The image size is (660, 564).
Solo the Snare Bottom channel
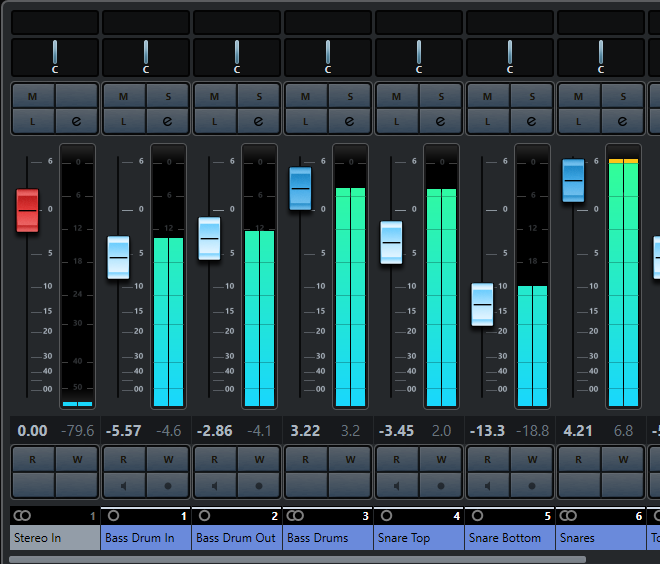(x=531, y=96)
